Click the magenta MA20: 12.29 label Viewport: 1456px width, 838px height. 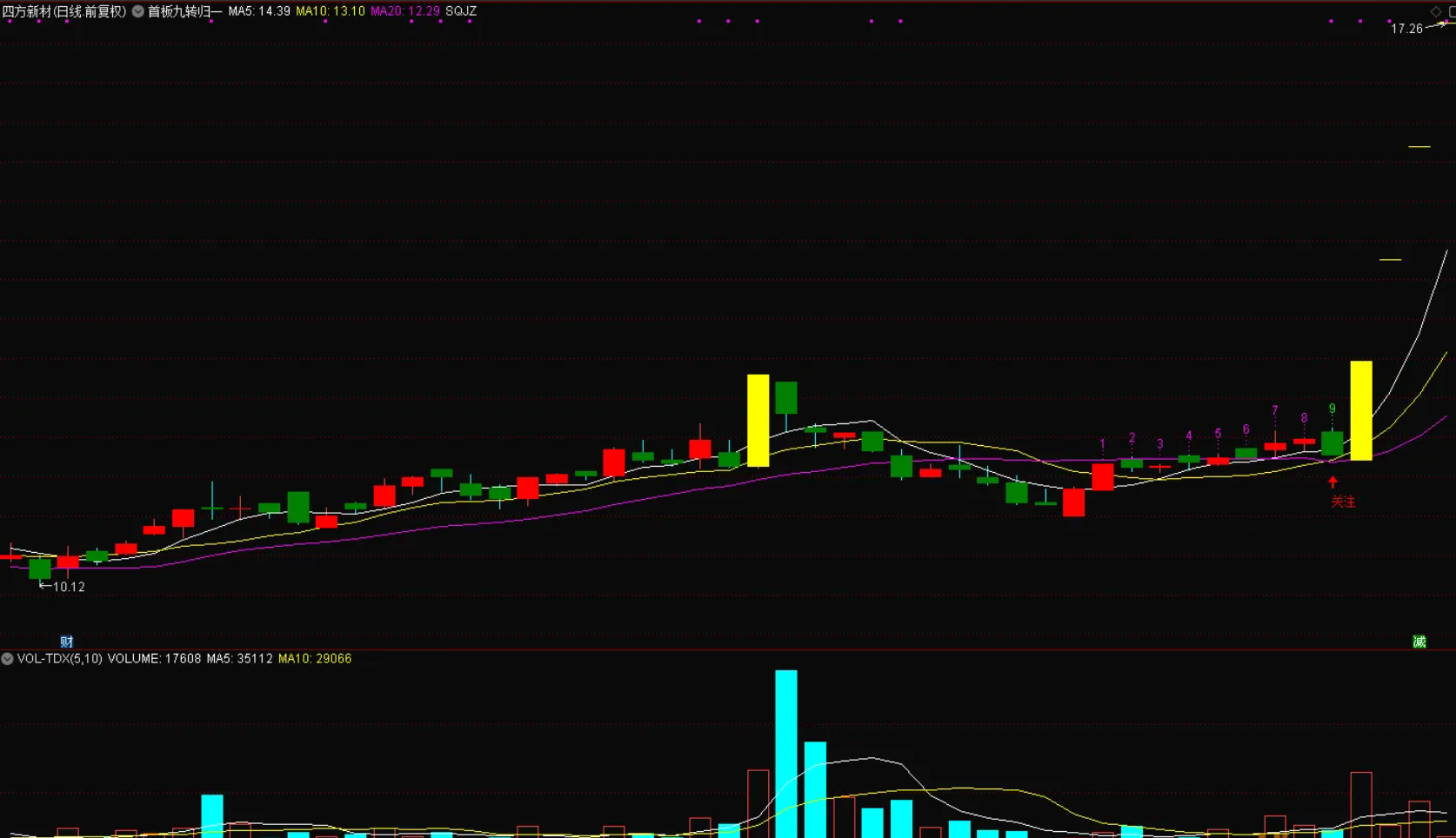point(405,11)
